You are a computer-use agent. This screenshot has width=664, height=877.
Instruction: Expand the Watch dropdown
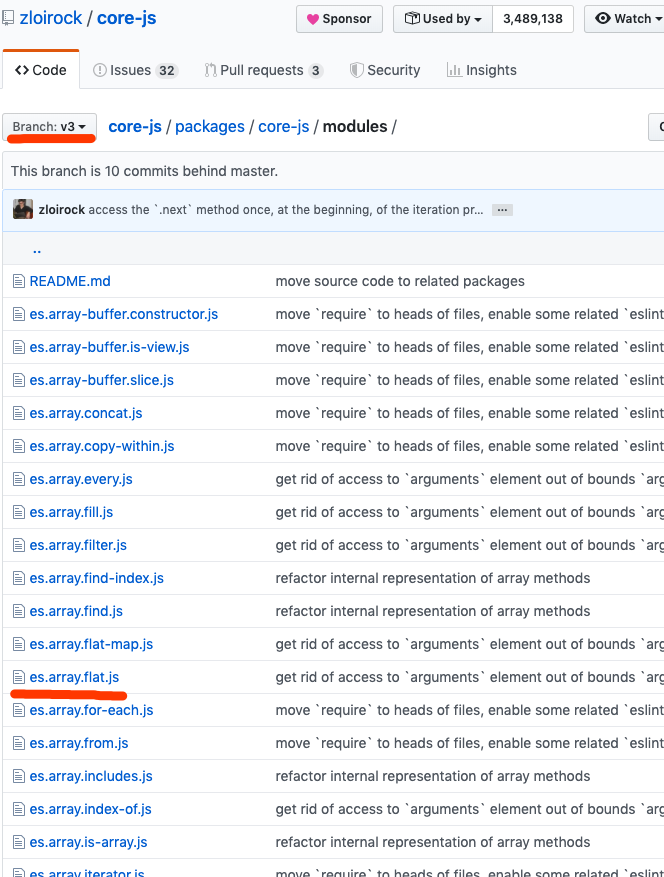624,19
